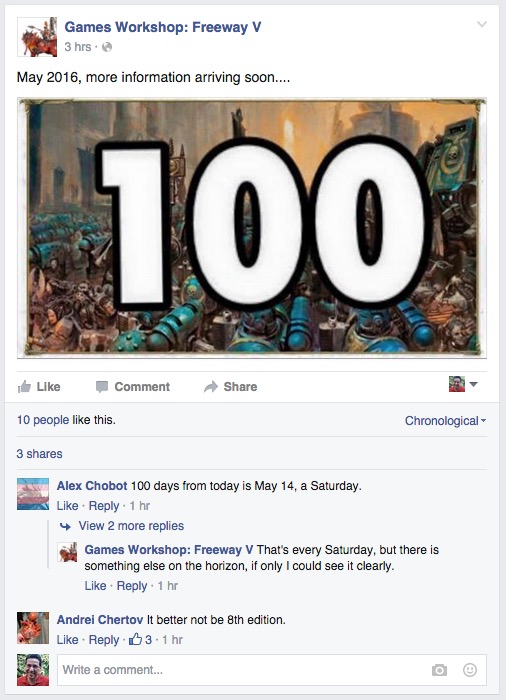Open the 3 shares link
Image resolution: width=506 pixels, height=700 pixels.
pyautogui.click(x=39, y=454)
